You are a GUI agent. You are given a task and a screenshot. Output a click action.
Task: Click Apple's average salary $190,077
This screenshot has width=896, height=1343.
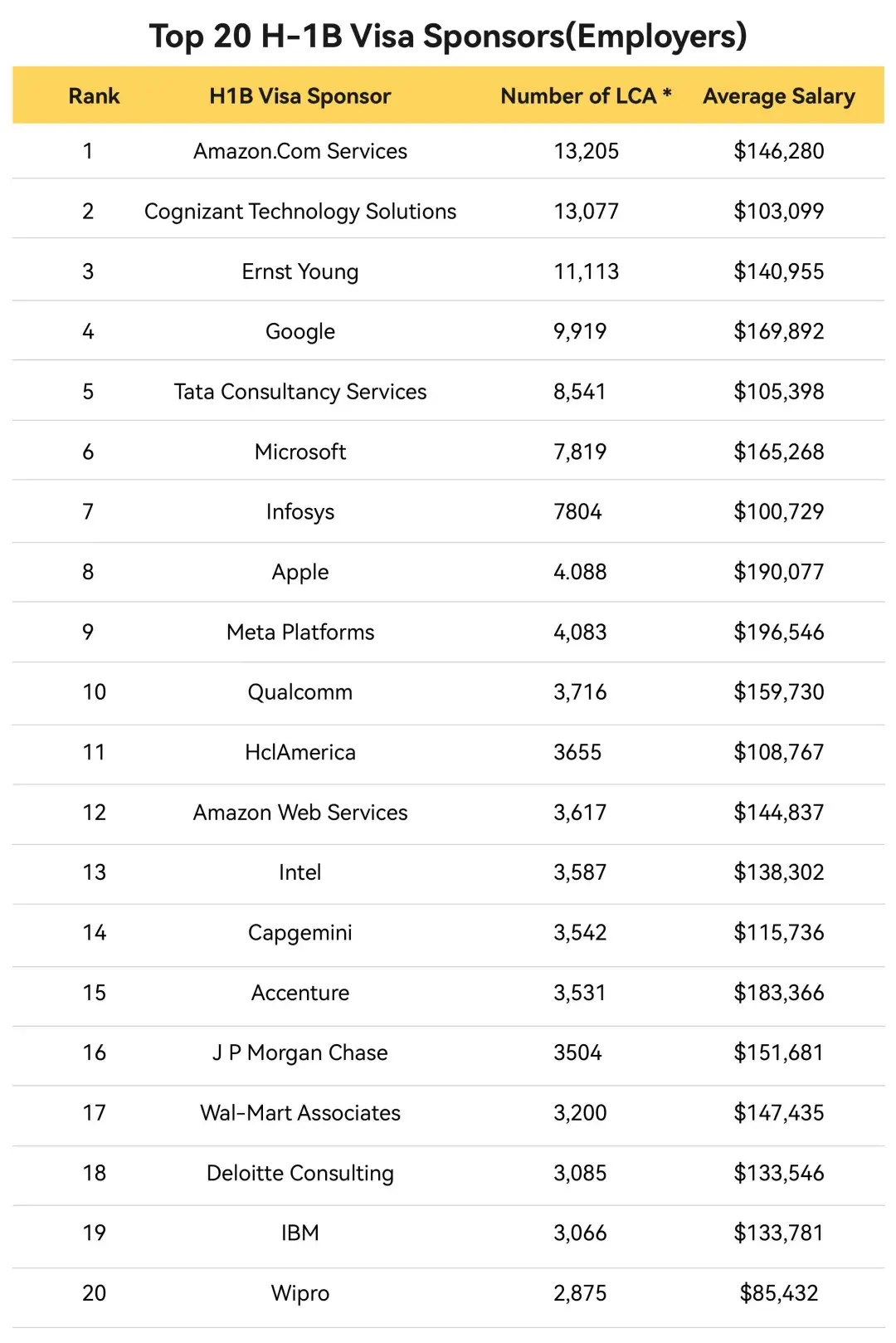pos(778,572)
